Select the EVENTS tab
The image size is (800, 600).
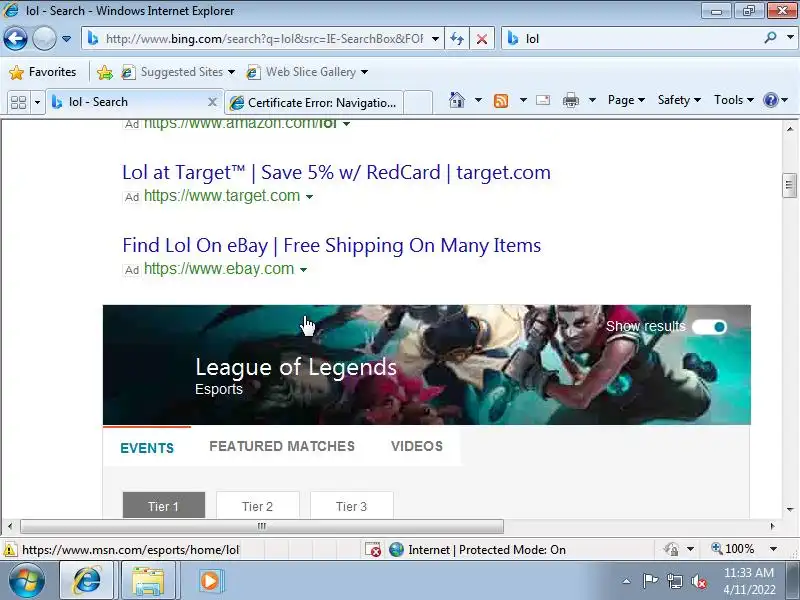[147, 448]
